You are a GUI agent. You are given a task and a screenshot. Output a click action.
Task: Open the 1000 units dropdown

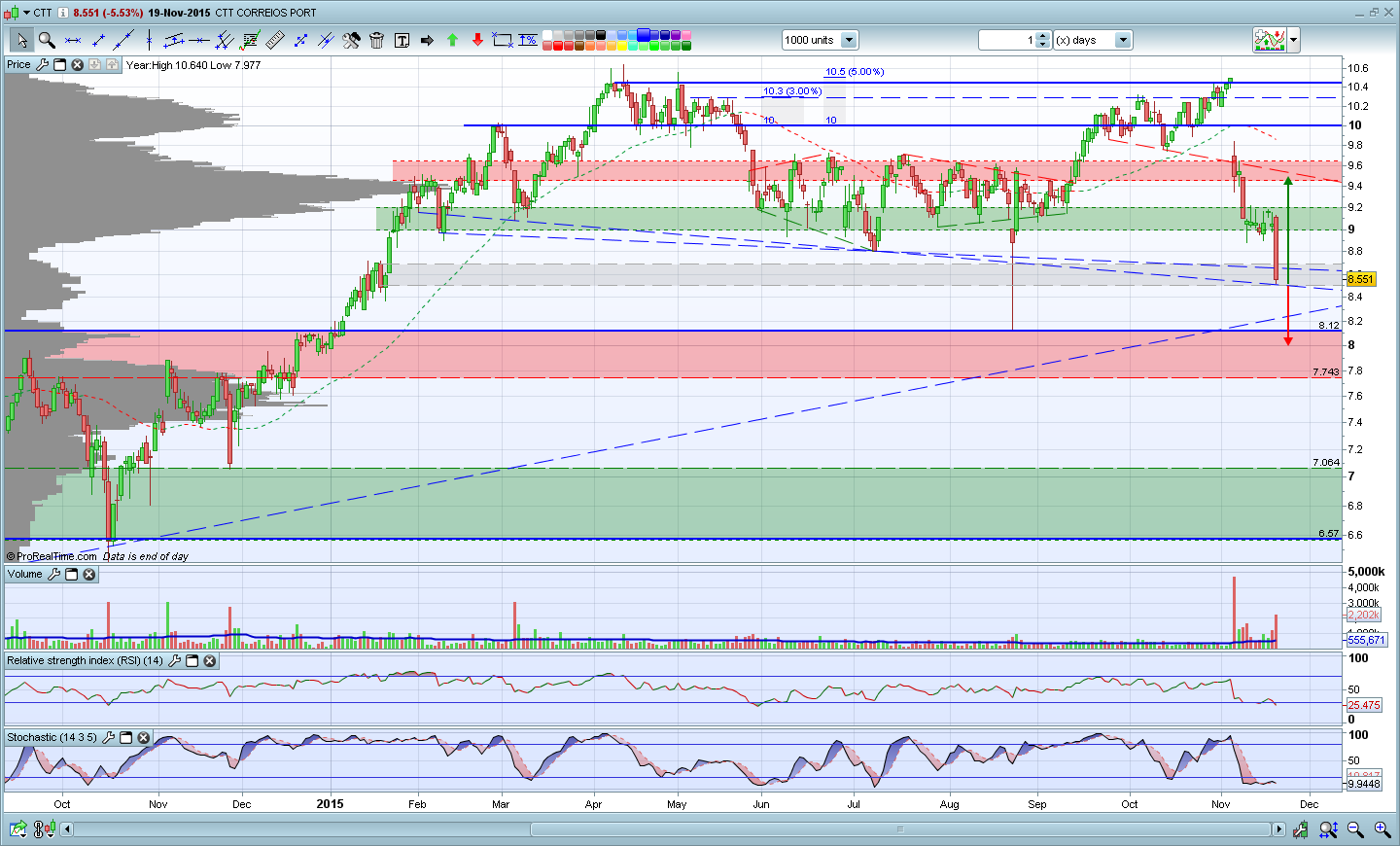pyautogui.click(x=849, y=40)
